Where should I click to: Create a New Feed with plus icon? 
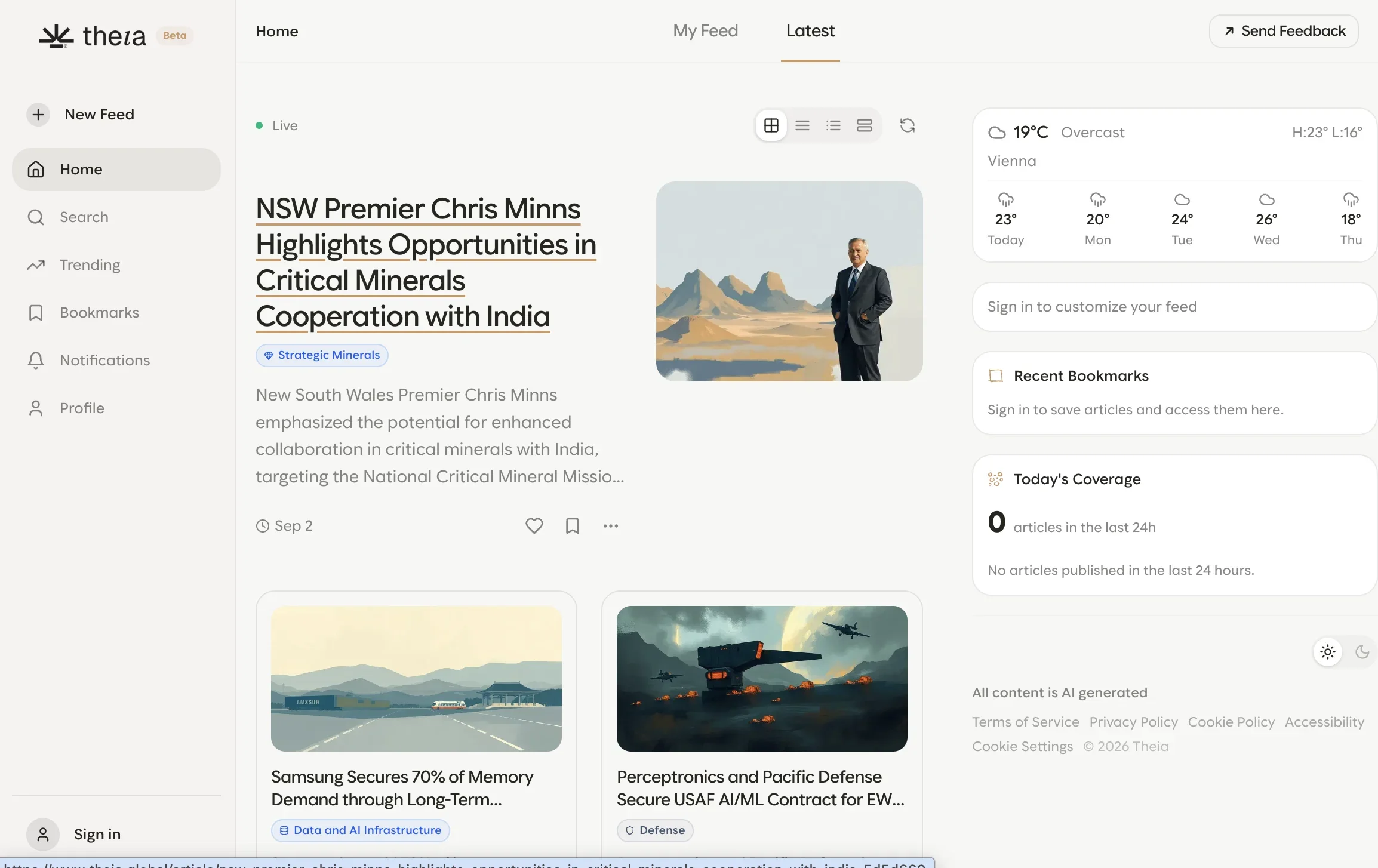point(38,114)
